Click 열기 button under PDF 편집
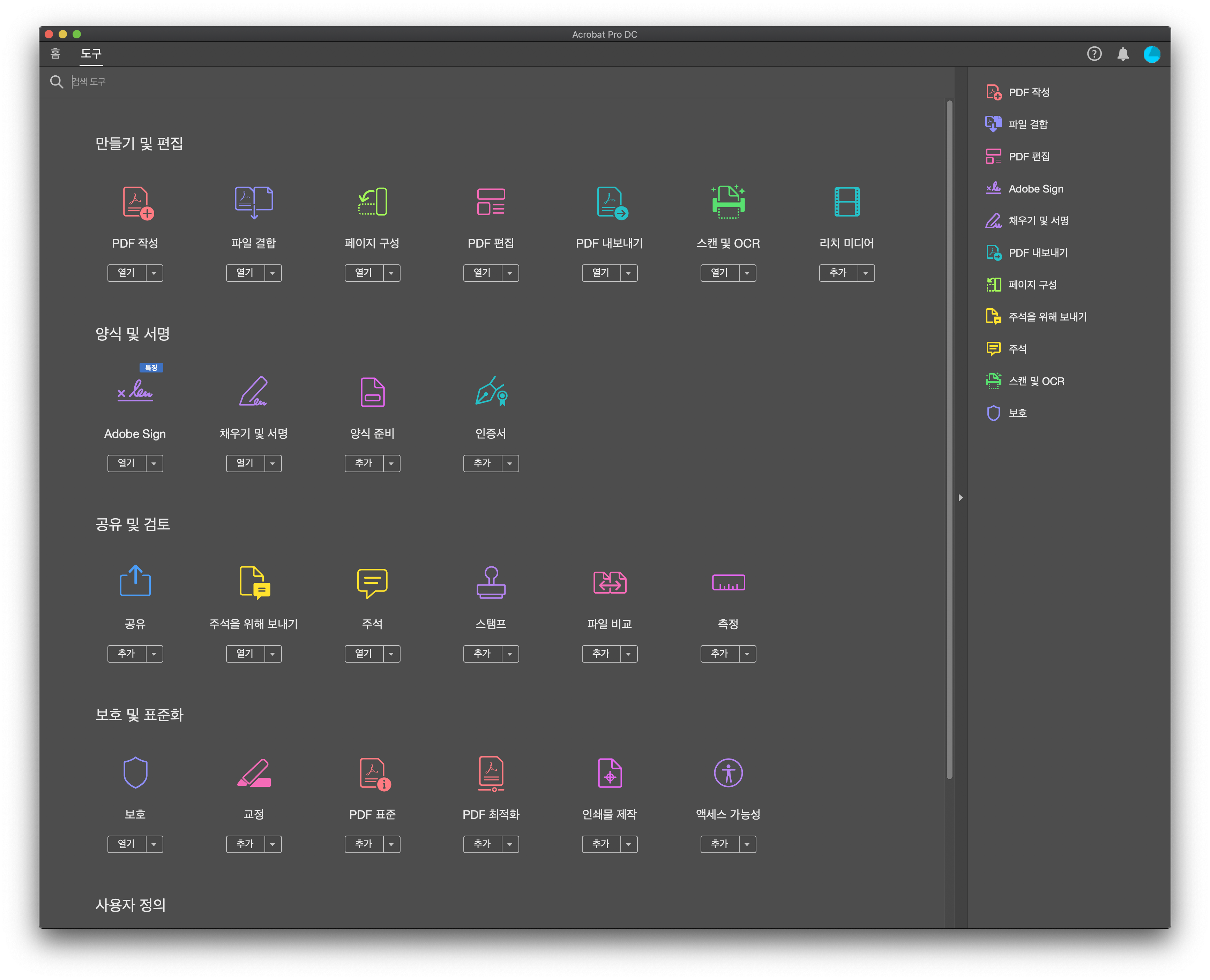Screen dimensions: 1210x980 point(482,273)
